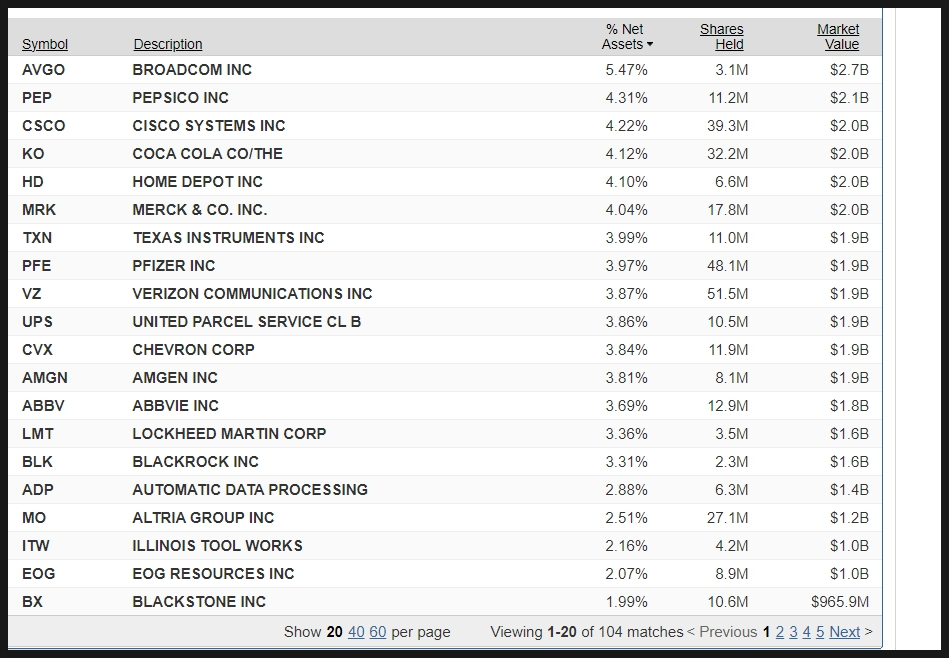Screen dimensions: 949x658
Task: Select AMGEN INC description
Action: point(175,378)
